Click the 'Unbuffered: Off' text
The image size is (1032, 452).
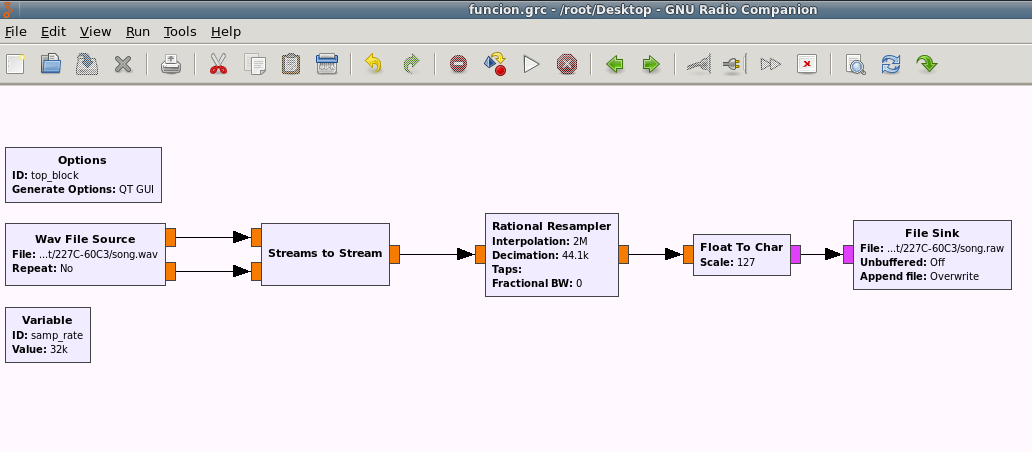pos(902,262)
